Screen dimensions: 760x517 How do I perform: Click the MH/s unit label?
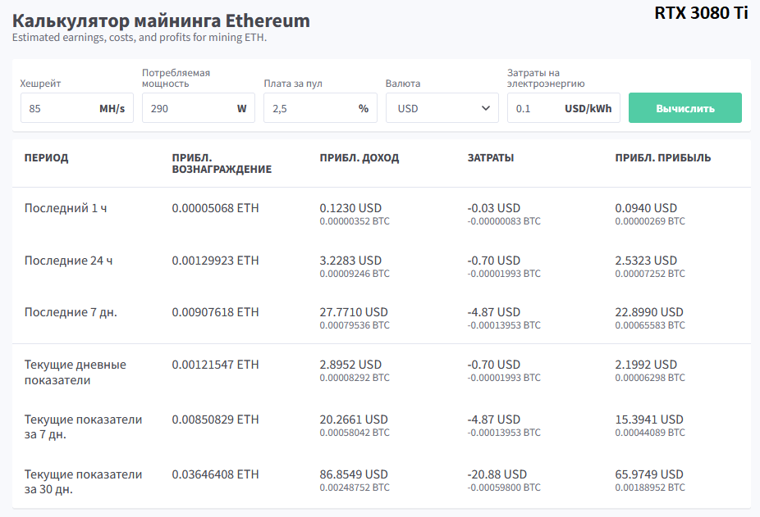click(x=112, y=108)
